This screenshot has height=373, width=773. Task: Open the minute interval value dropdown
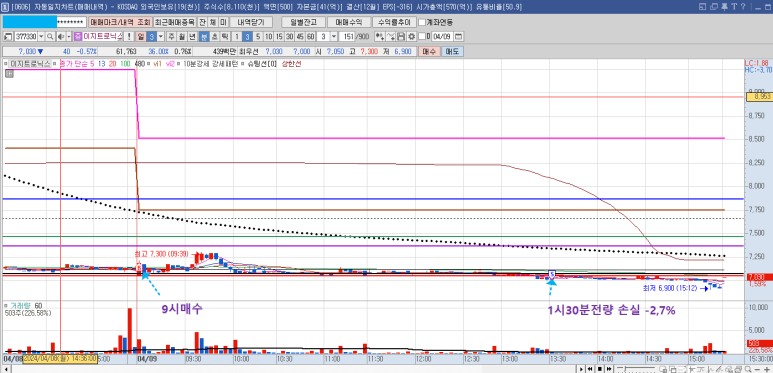pyautogui.click(x=334, y=36)
